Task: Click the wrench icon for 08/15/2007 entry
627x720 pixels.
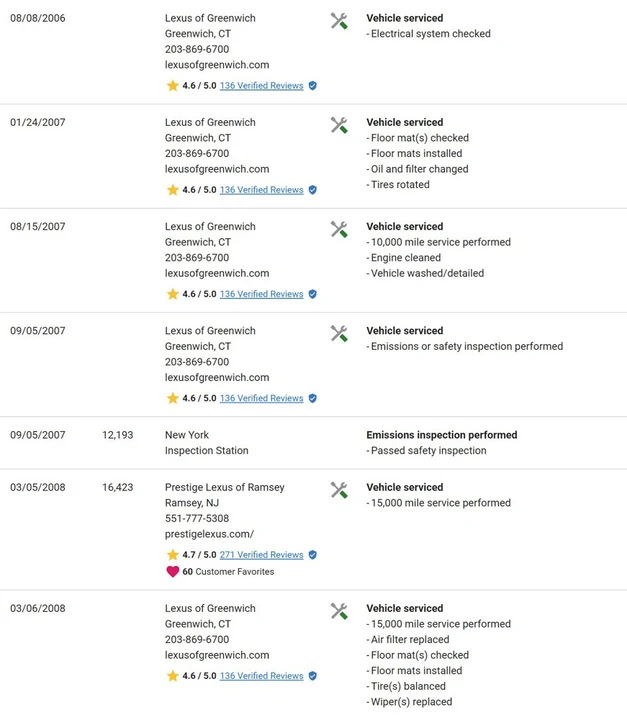Action: (x=339, y=230)
